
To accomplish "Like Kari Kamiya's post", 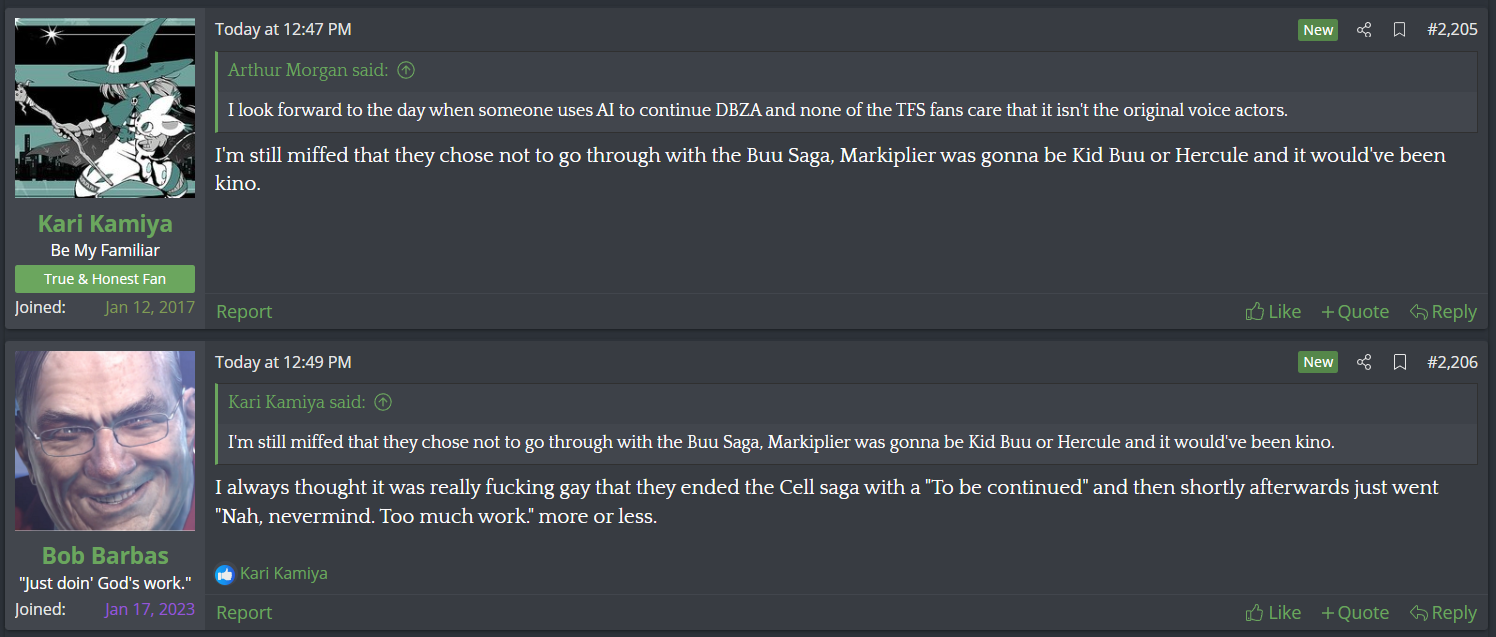I will (1273, 312).
